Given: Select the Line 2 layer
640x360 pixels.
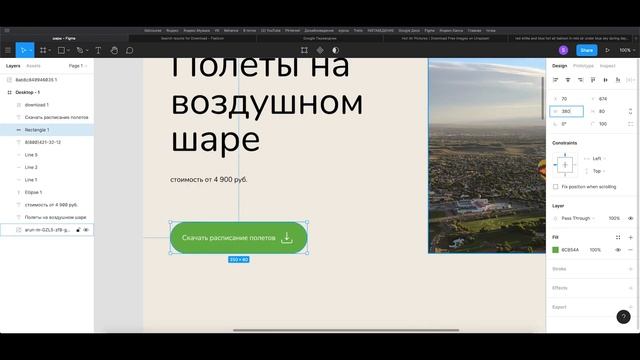Looking at the screenshot, I should point(47,167).
